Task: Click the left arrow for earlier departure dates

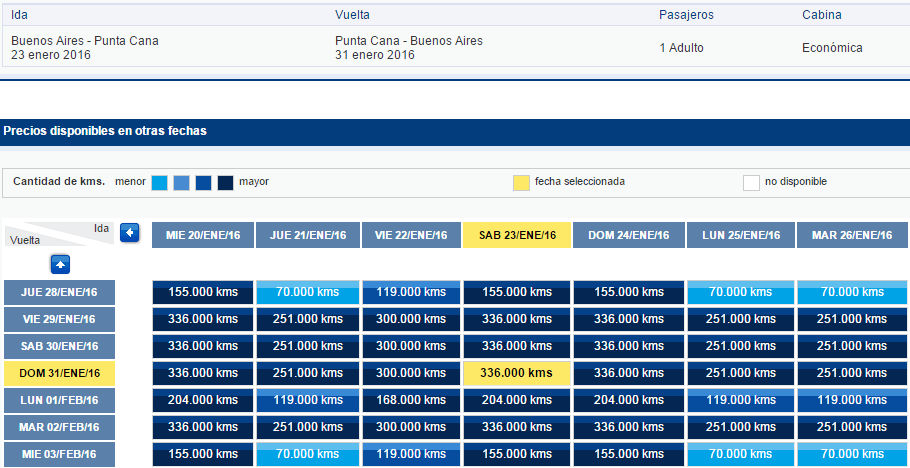Action: click(130, 233)
